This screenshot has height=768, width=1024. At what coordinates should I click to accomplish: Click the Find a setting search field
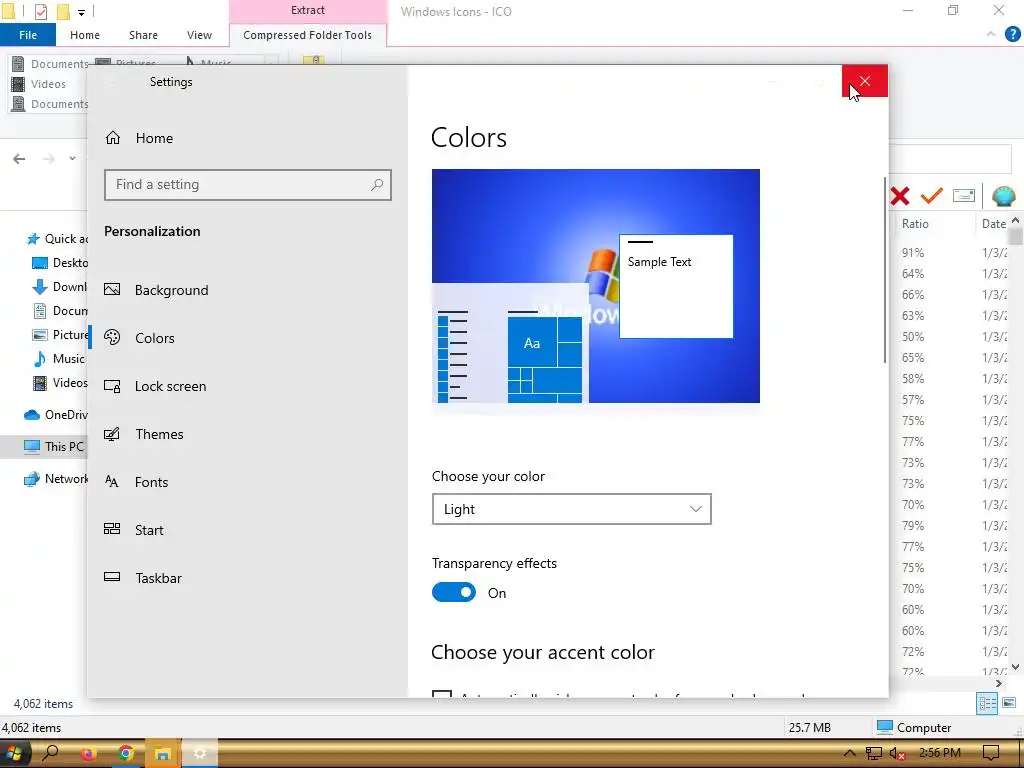248,185
